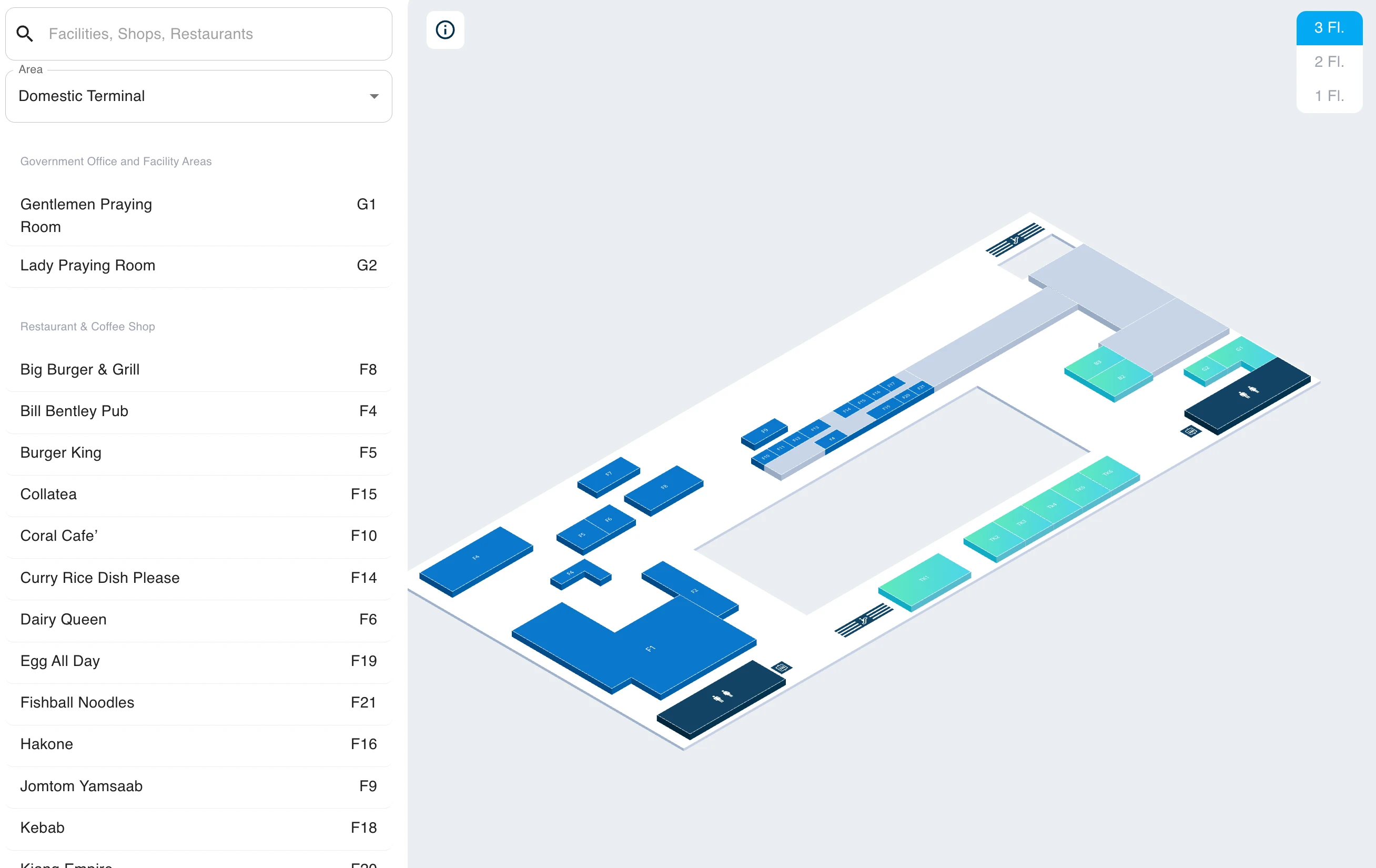Click the large F1 block on map
Viewport: 1376px width, 868px height.
650,649
